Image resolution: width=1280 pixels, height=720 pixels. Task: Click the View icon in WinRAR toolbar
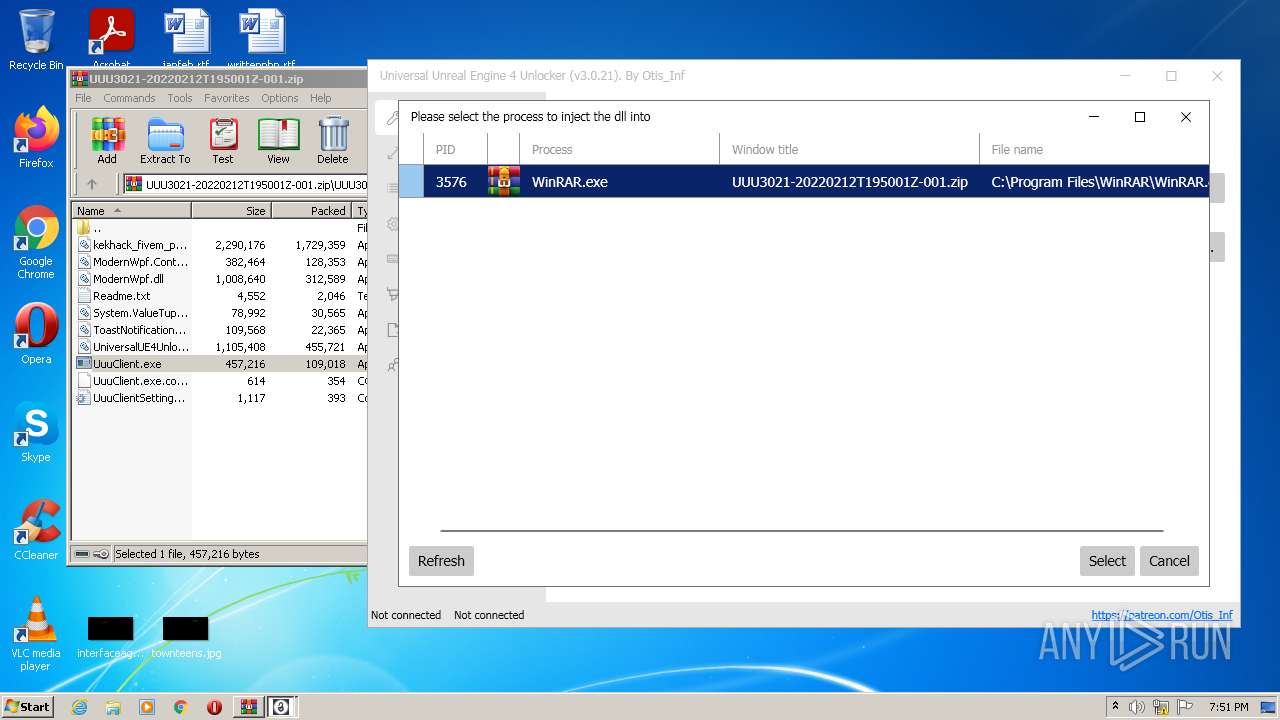(278, 141)
